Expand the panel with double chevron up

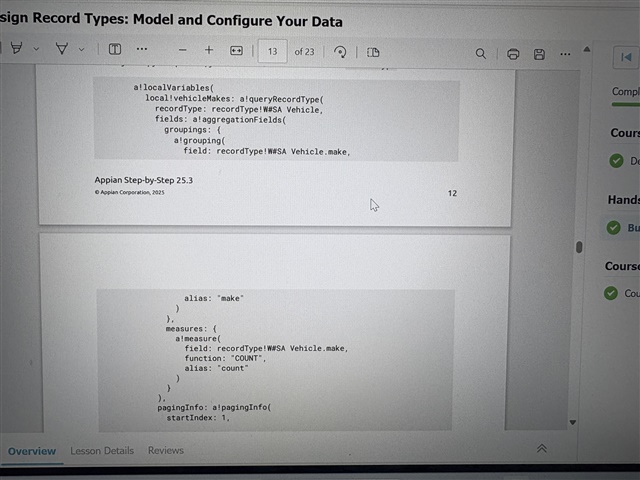542,449
